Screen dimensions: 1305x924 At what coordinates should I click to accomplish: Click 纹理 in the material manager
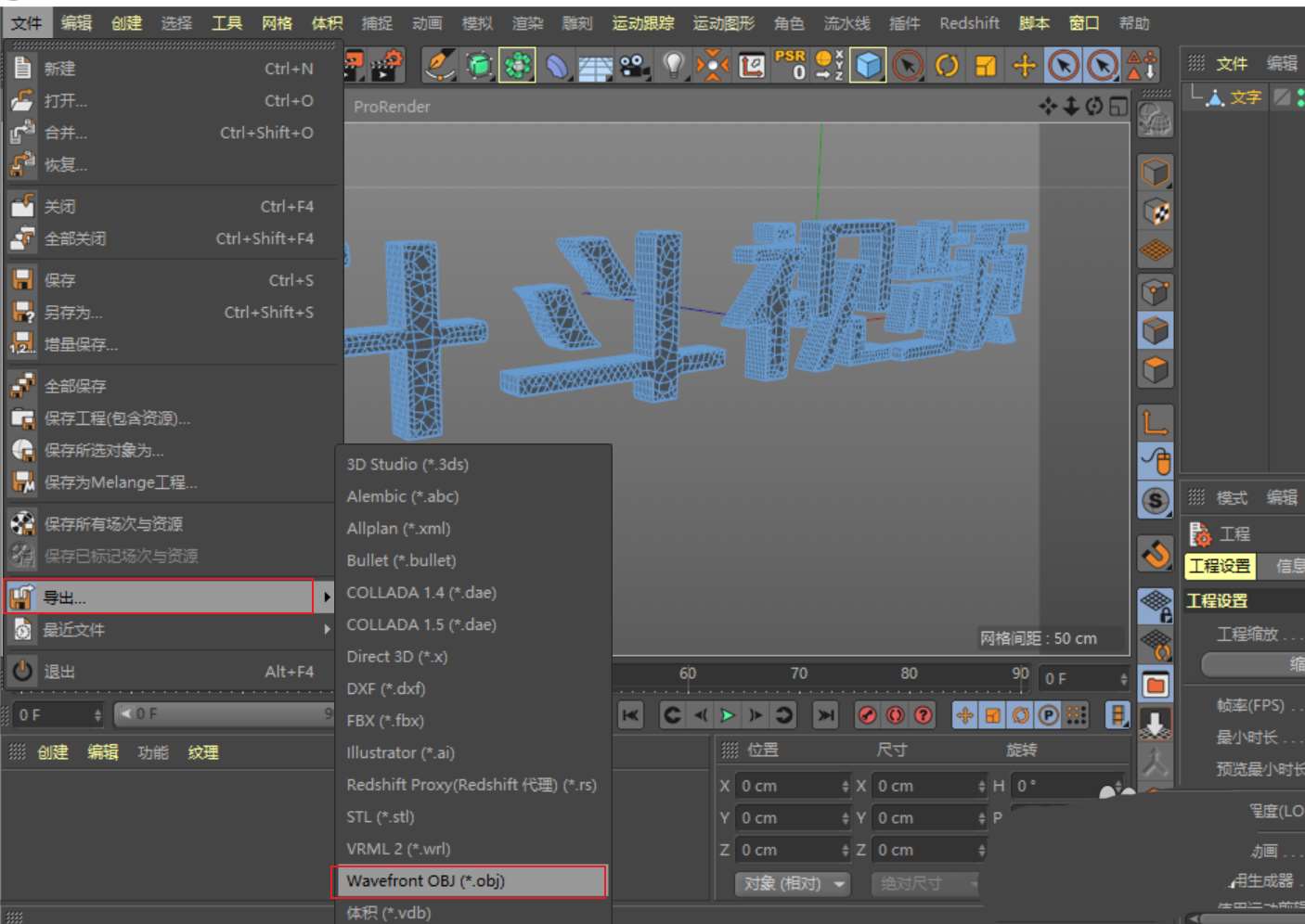pos(203,751)
